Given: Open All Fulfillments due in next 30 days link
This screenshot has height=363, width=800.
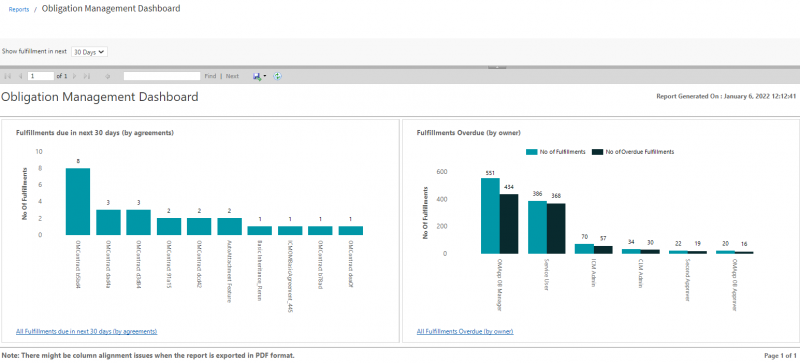Looking at the screenshot, I should (x=87, y=331).
